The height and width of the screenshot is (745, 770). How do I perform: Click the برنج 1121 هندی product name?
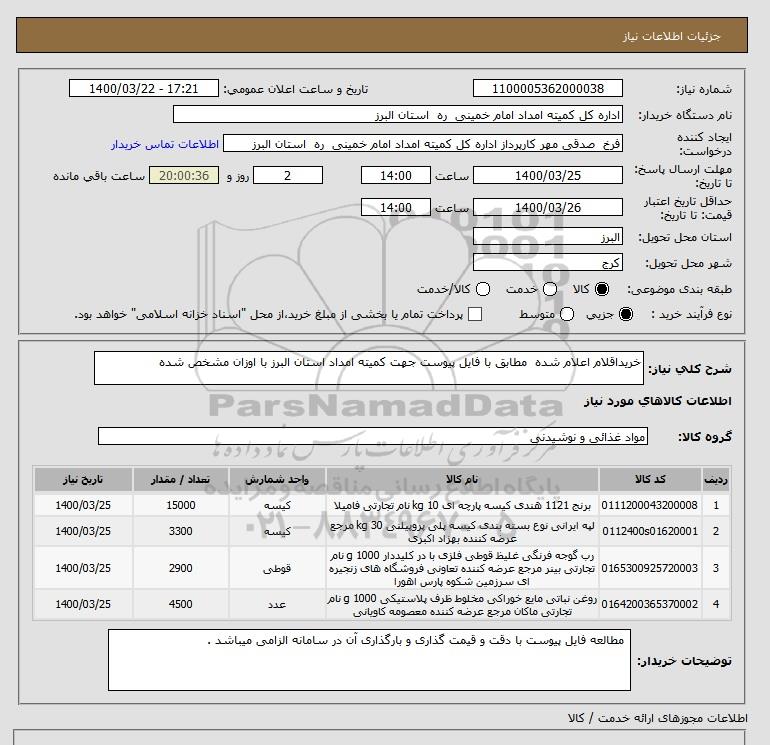[x=462, y=505]
